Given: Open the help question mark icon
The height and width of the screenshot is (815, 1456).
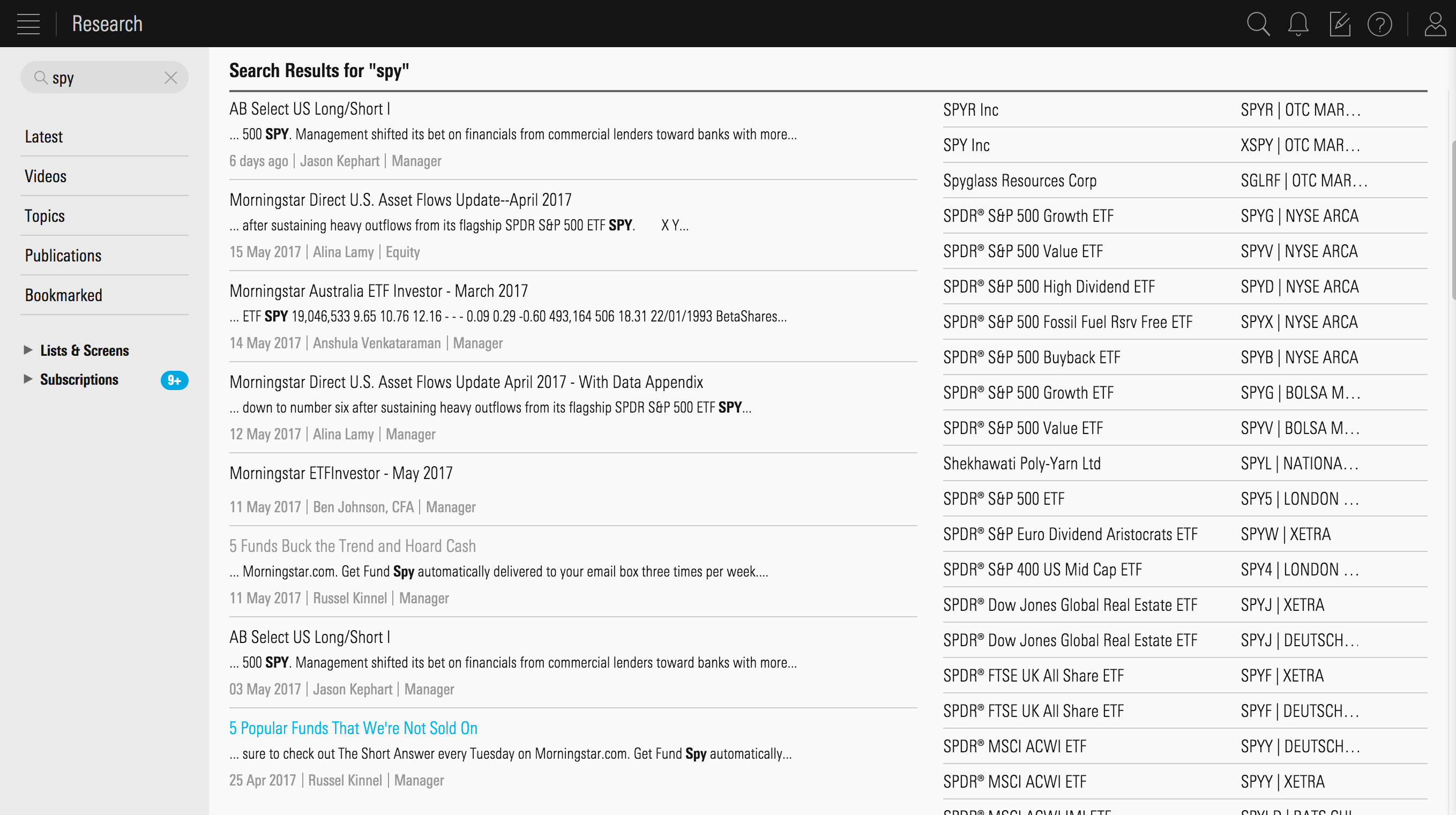Looking at the screenshot, I should point(1380,24).
